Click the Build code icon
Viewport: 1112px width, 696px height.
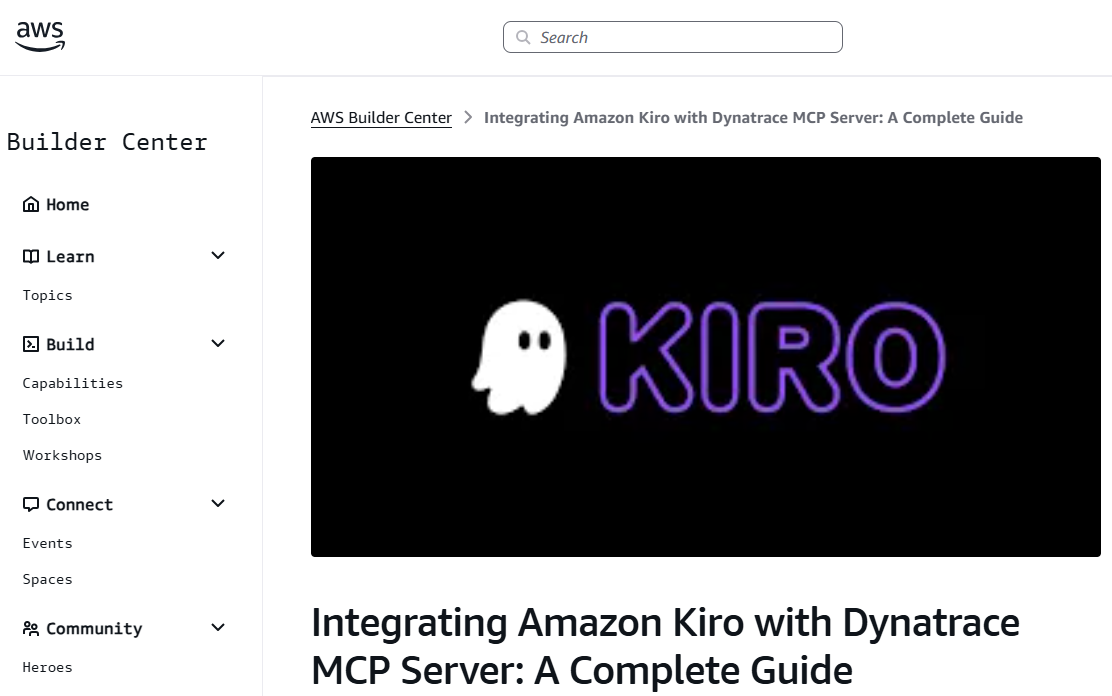[x=29, y=343]
